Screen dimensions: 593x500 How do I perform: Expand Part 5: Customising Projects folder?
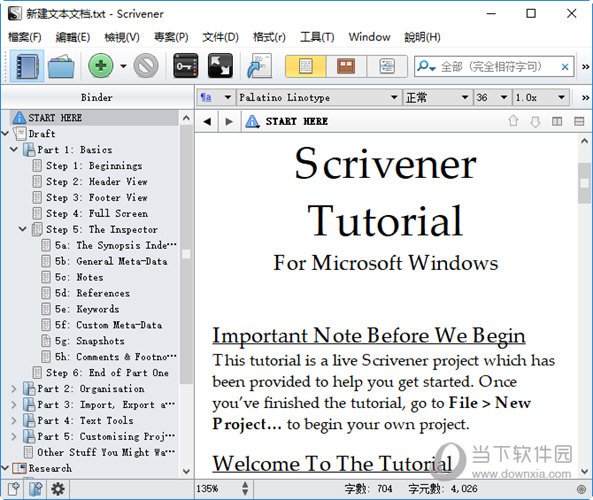(x=14, y=436)
